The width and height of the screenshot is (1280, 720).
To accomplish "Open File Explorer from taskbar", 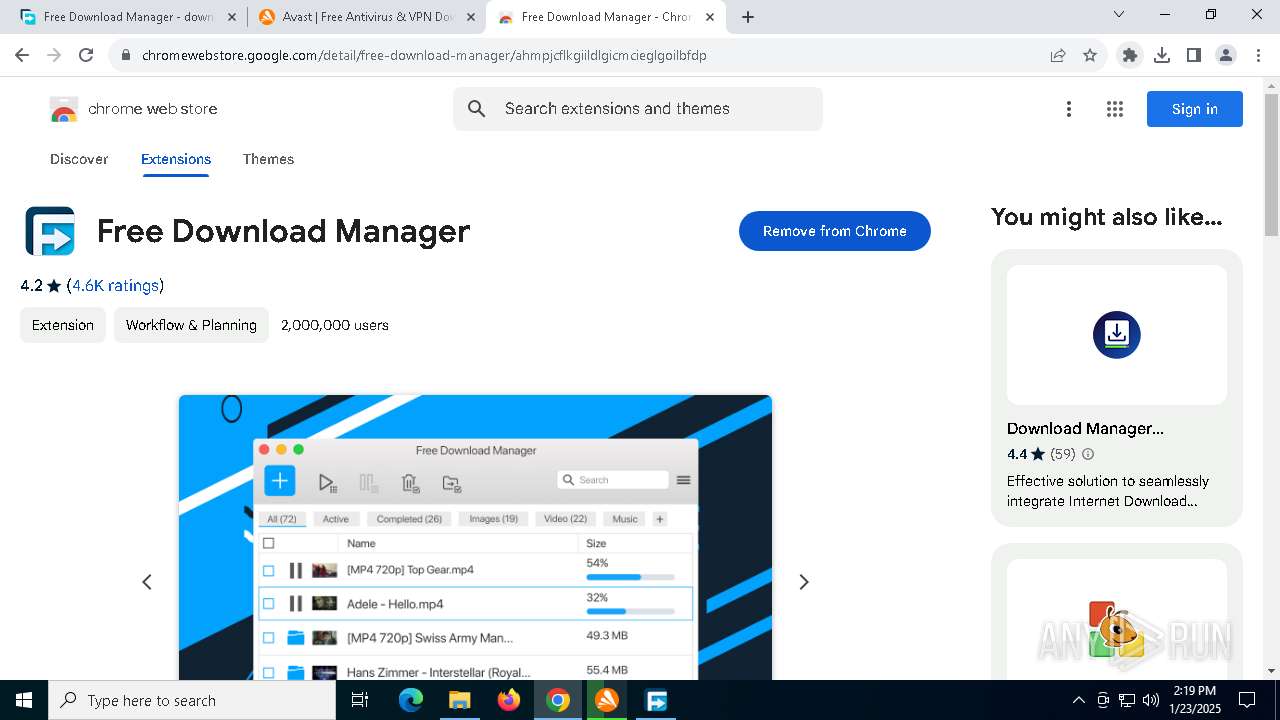I will [x=459, y=700].
